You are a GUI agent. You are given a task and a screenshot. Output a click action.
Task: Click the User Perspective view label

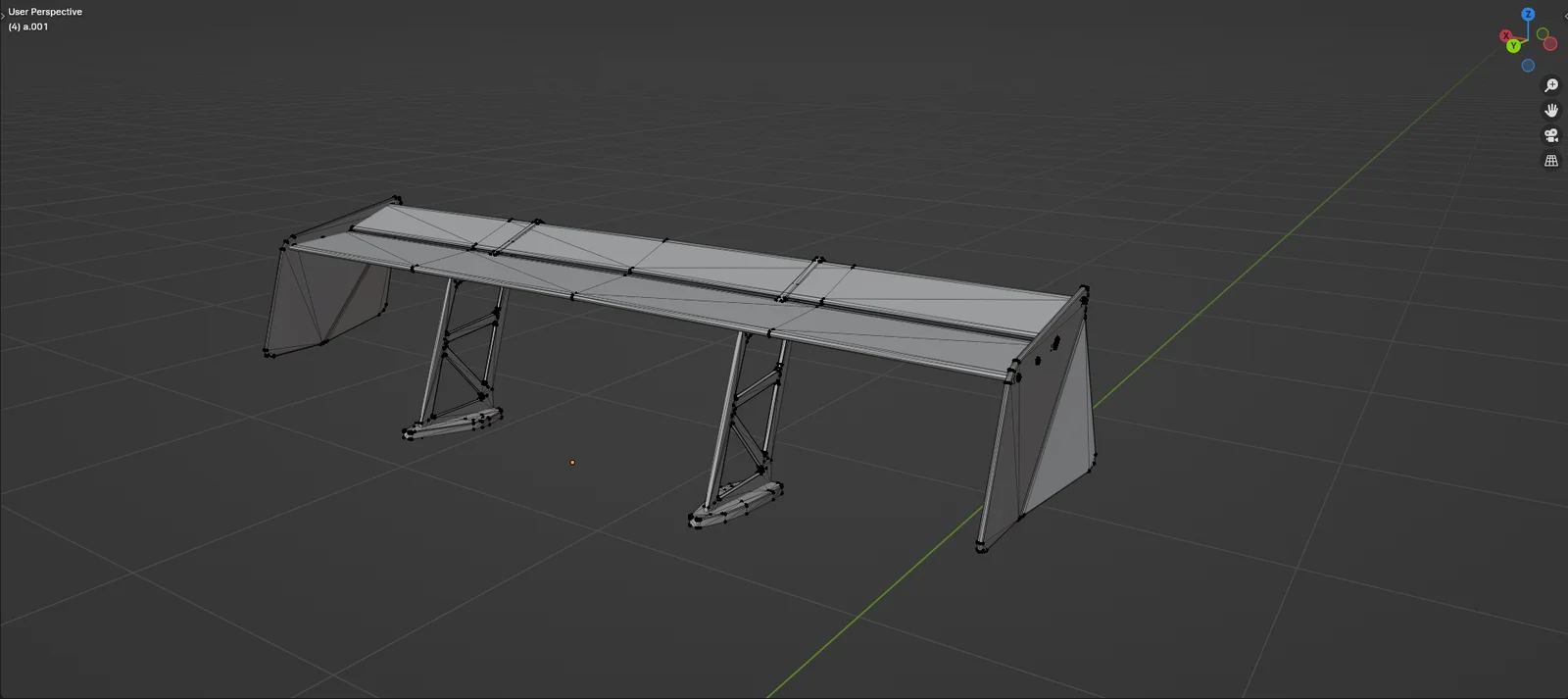(x=45, y=12)
